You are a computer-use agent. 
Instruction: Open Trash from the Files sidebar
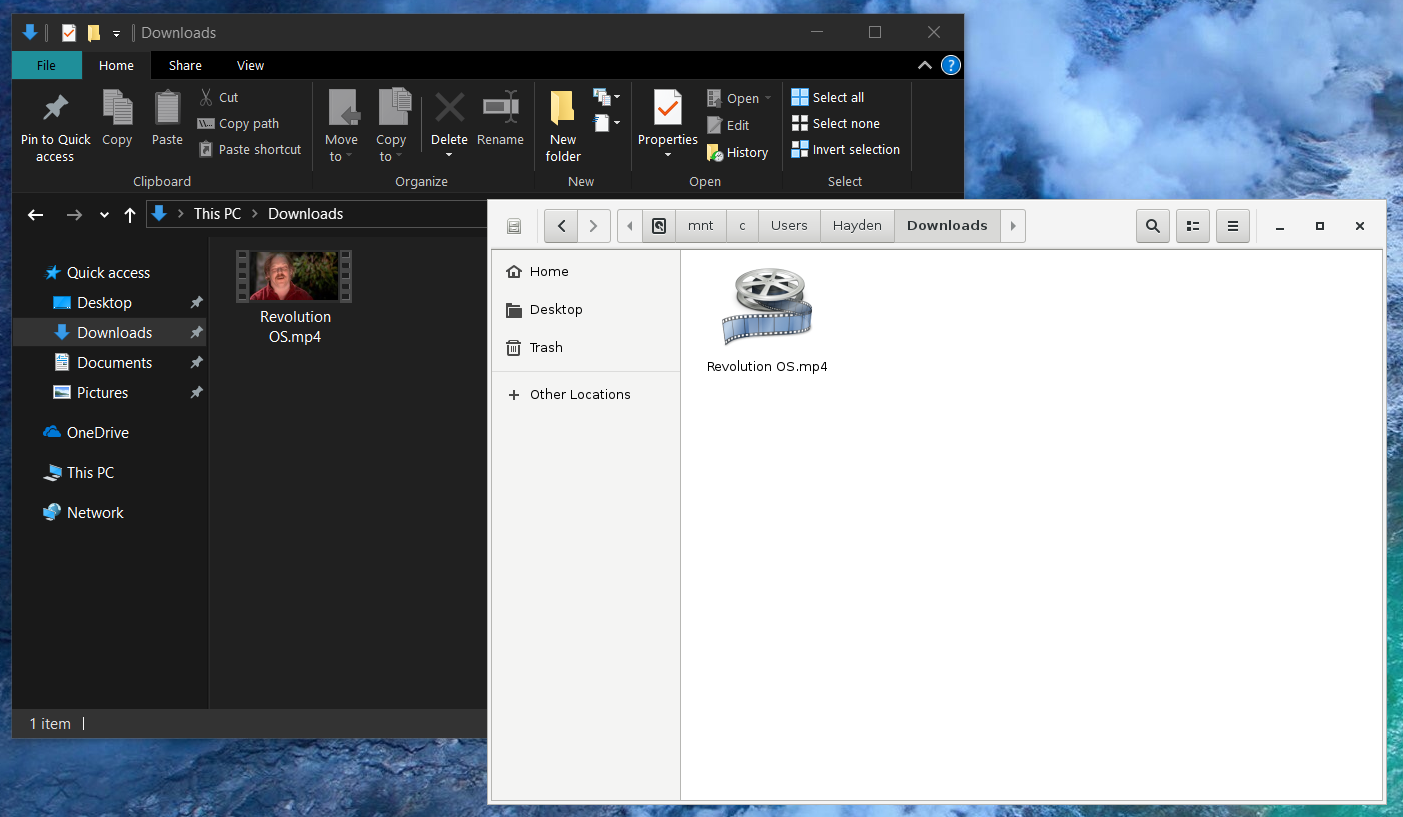(x=545, y=347)
